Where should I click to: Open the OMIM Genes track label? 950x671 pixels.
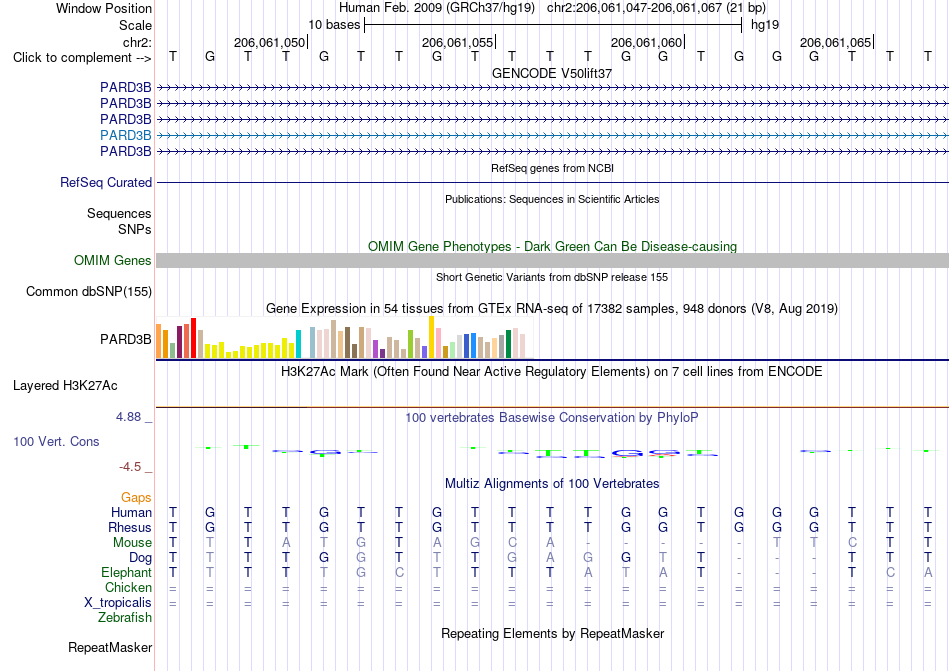coord(113,260)
